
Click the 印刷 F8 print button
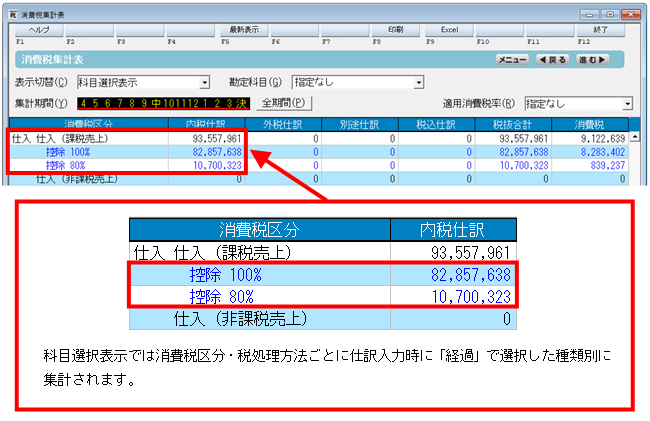(x=395, y=30)
